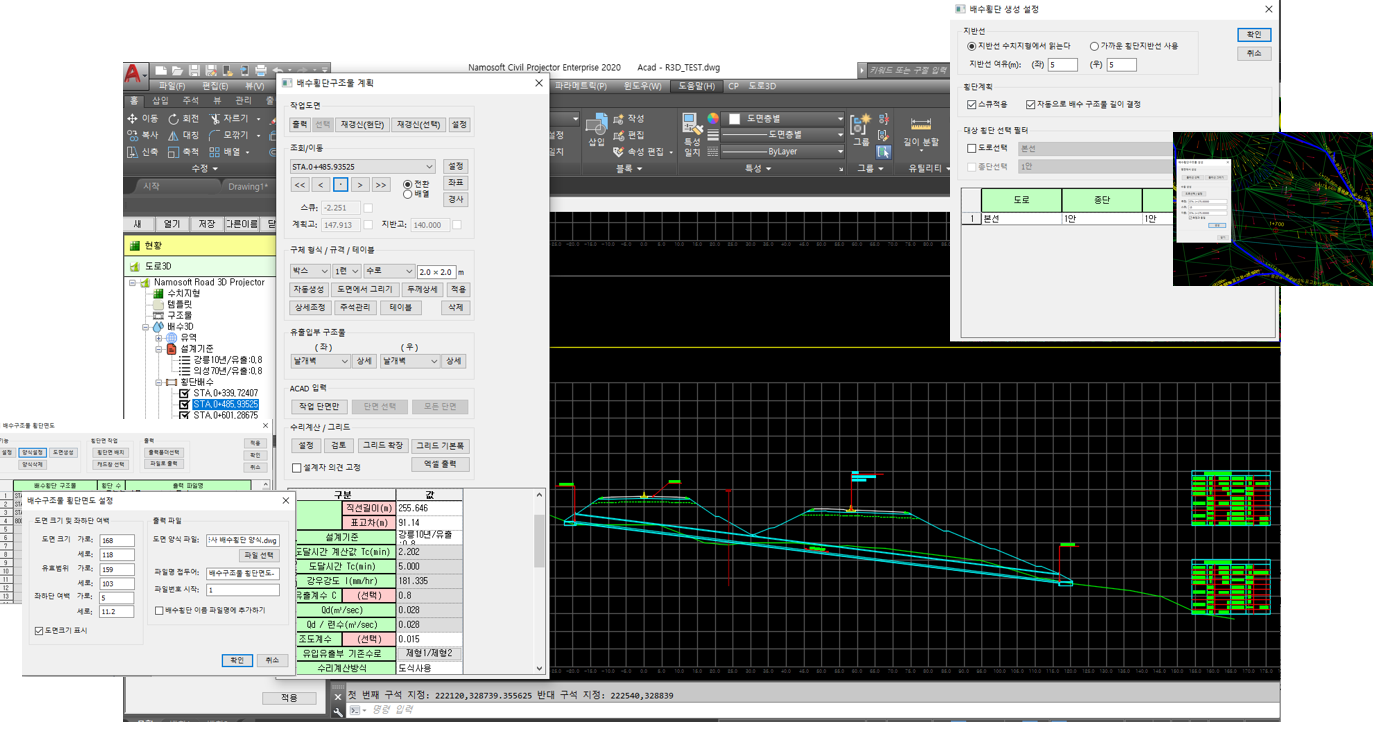
Task: Open the AutoCAD application menu button
Action: coord(135,75)
